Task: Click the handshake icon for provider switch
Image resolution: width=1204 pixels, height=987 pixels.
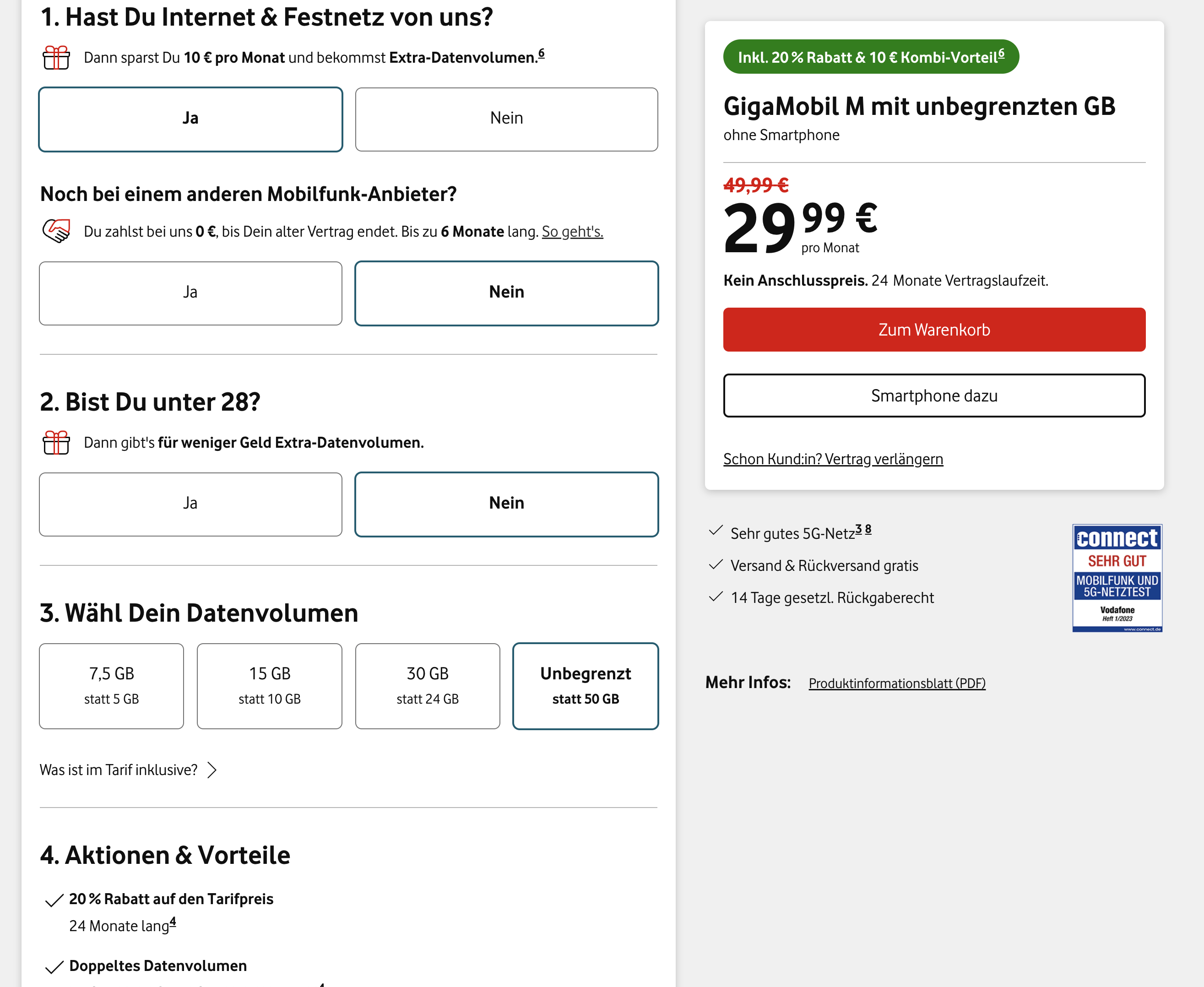Action: tap(56, 231)
